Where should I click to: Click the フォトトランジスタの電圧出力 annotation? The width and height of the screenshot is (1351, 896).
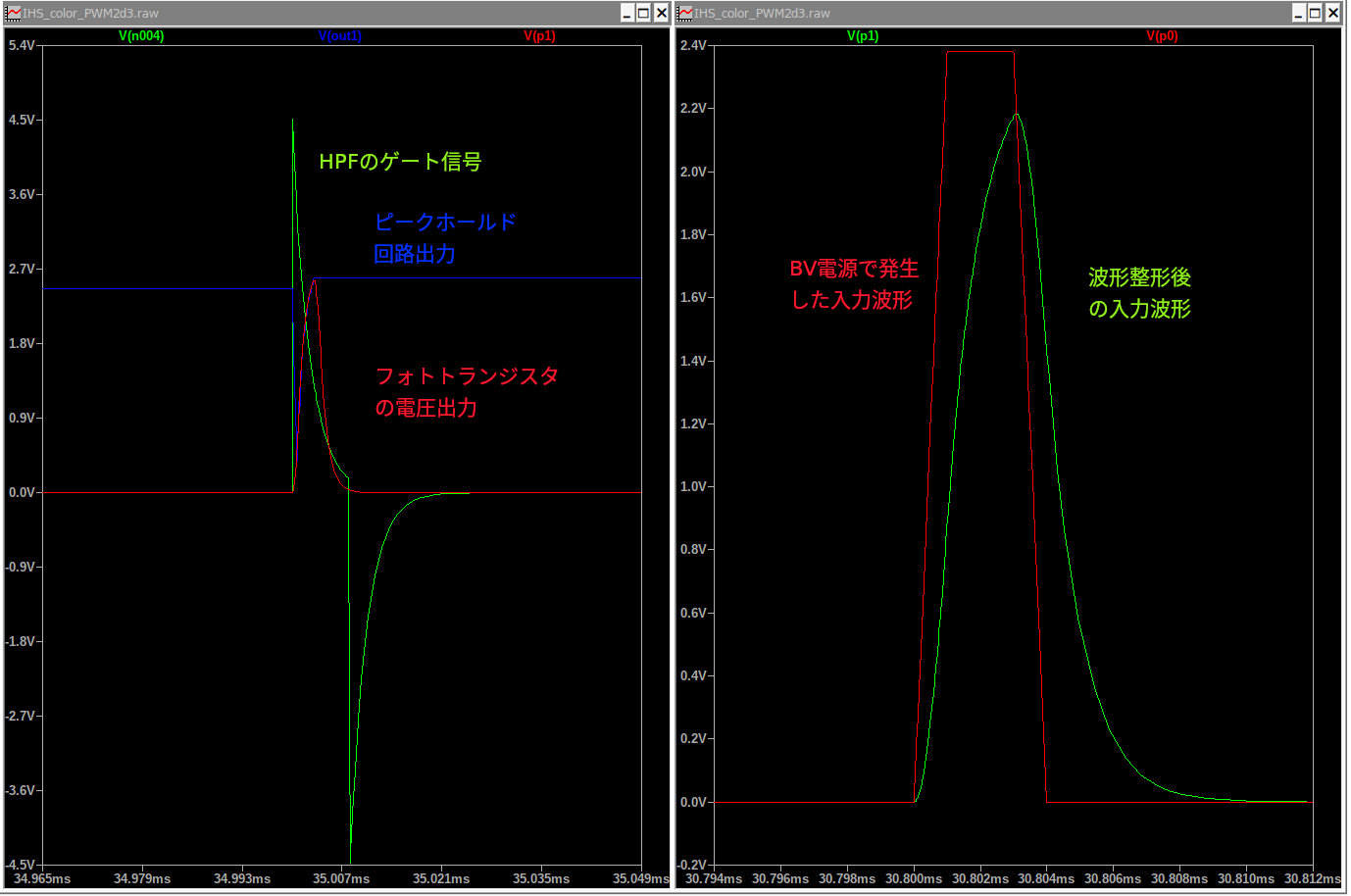tap(467, 392)
